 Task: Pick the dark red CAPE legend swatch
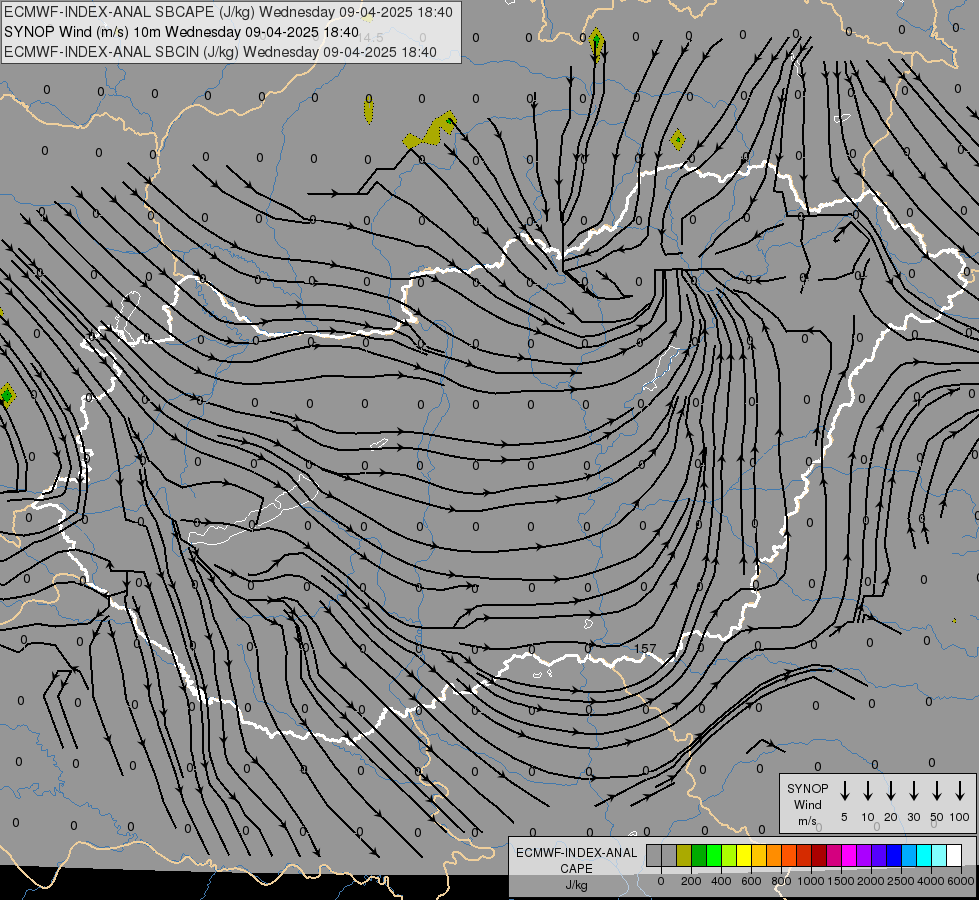tap(819, 855)
